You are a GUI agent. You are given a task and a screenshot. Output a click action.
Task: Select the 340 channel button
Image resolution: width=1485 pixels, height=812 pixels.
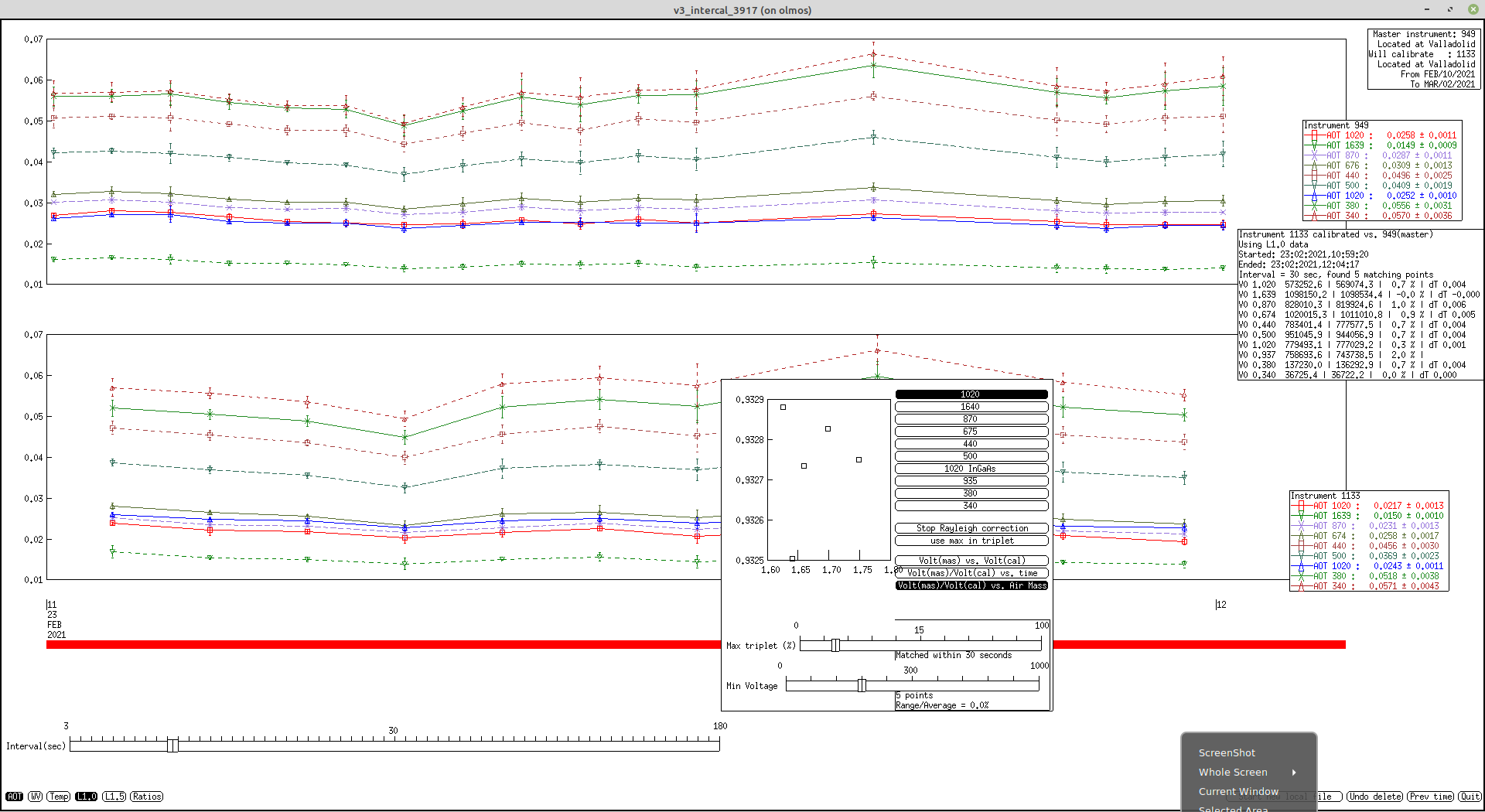pos(971,506)
